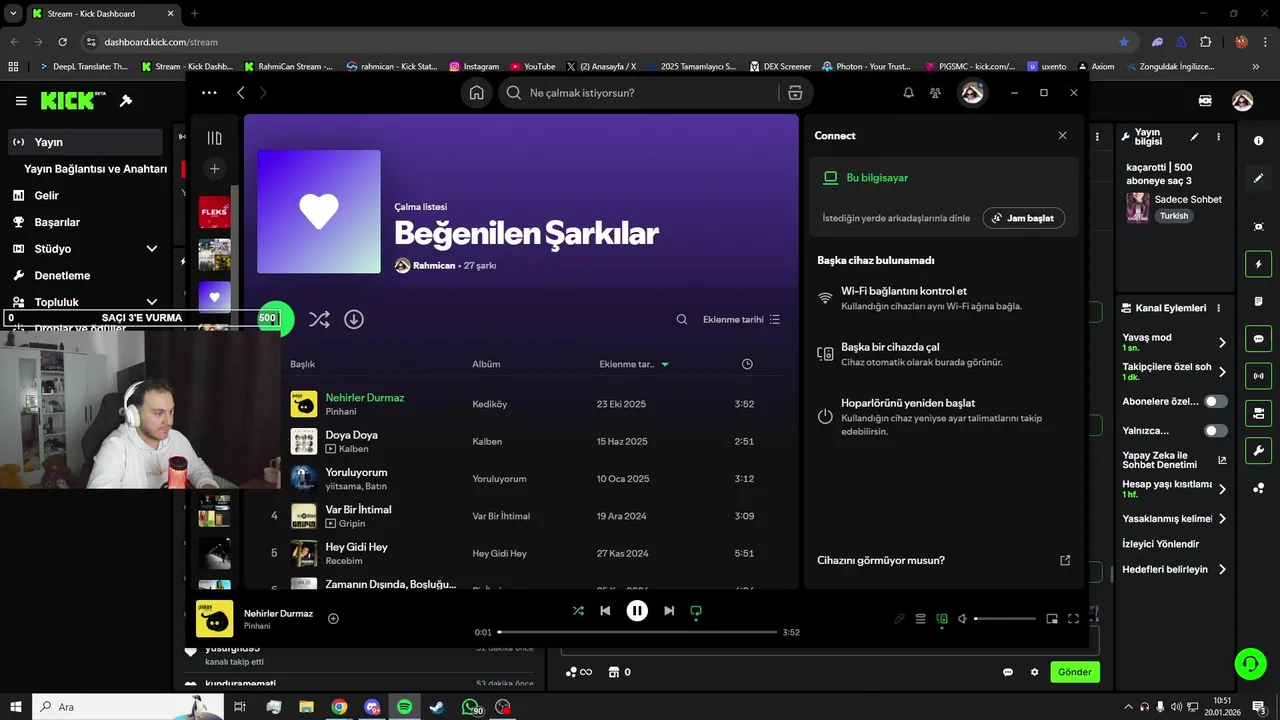Open Yayın bilgisi three-dot options
This screenshot has height=720, width=1280.
click(x=1218, y=137)
